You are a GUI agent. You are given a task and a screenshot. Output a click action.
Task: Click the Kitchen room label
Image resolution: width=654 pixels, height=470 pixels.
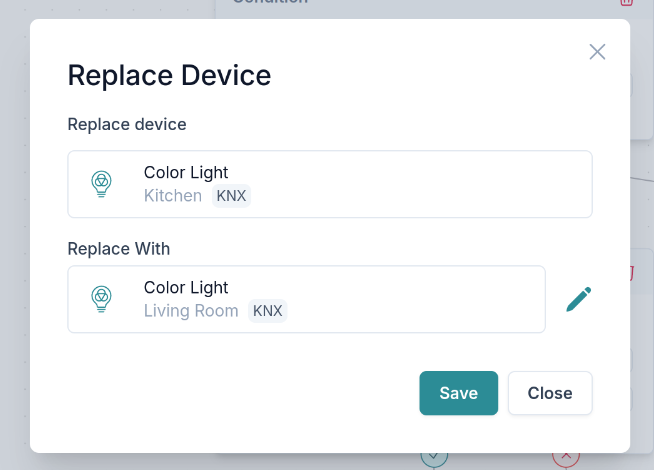173,196
